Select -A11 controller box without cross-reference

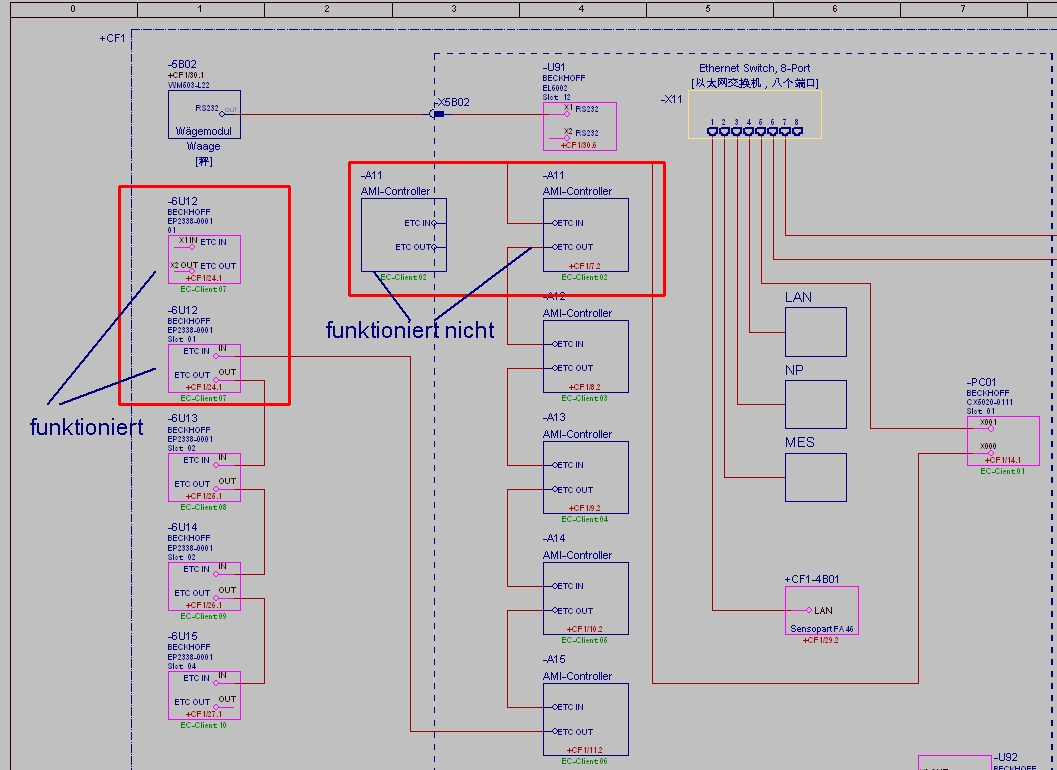[404, 235]
